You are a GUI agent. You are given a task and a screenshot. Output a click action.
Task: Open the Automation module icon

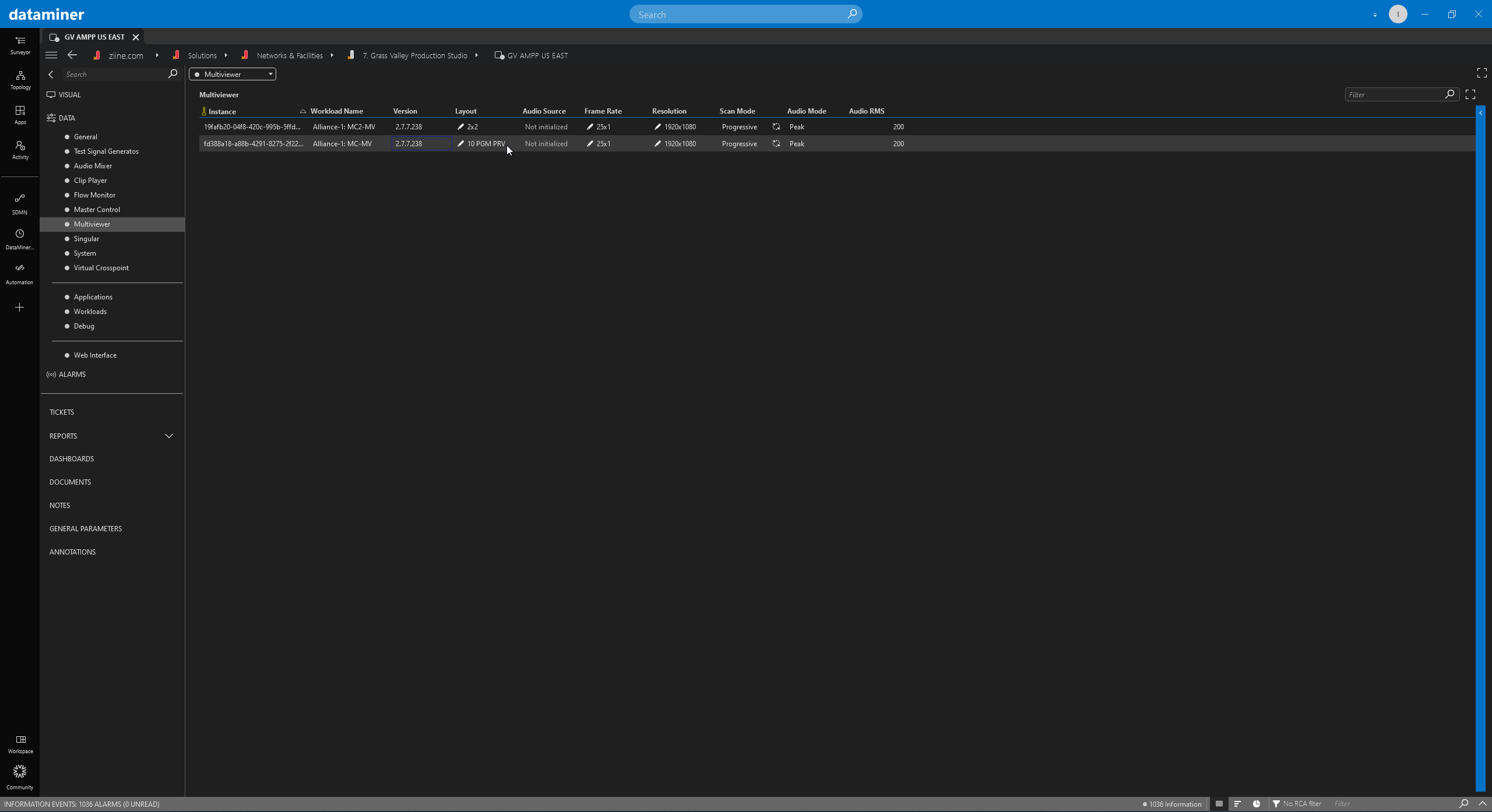(x=20, y=274)
